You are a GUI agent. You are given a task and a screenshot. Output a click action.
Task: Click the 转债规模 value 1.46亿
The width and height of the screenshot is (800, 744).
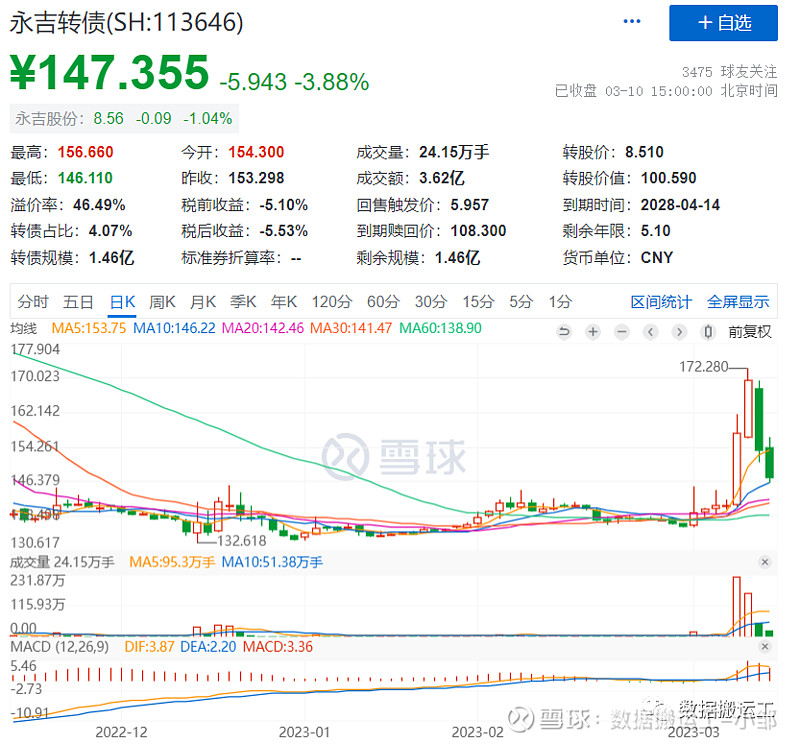pyautogui.click(x=111, y=258)
